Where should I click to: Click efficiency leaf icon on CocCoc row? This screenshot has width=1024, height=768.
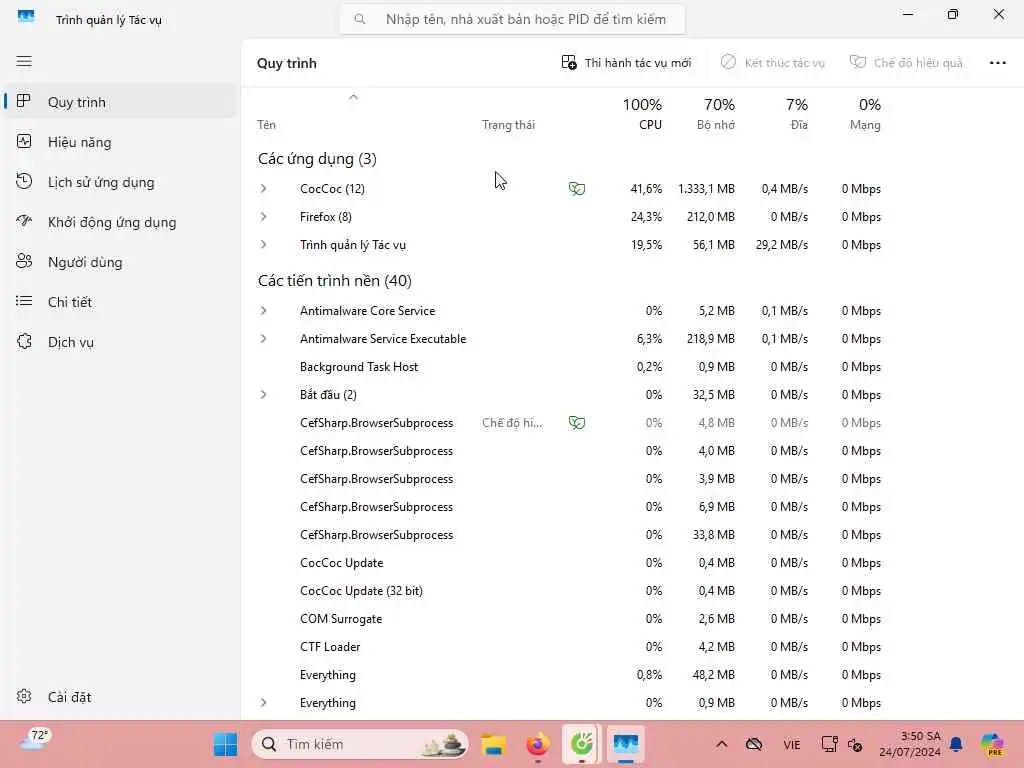point(577,189)
